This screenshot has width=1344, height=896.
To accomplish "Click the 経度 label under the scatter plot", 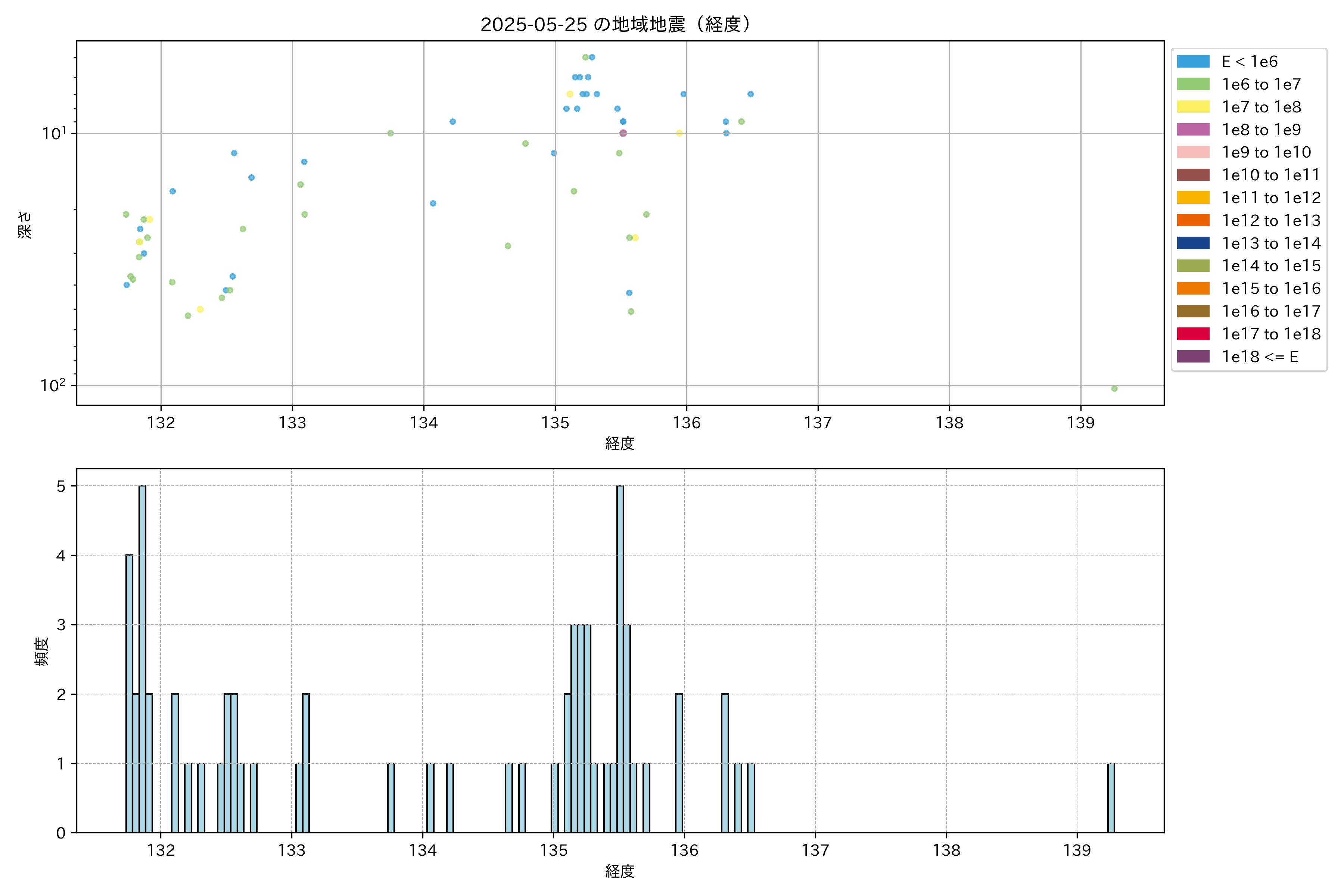I will pos(619,444).
